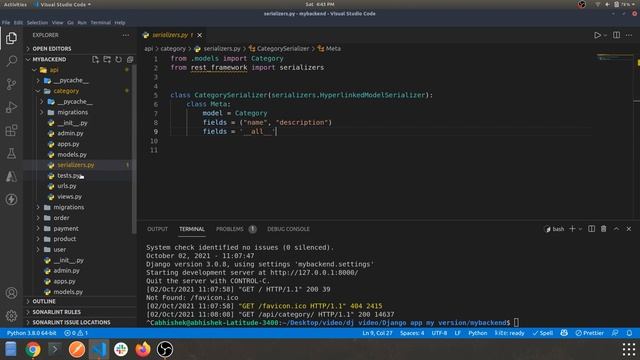Expand the OUTLINE section
Viewport: 640px width, 360px height.
44,302
